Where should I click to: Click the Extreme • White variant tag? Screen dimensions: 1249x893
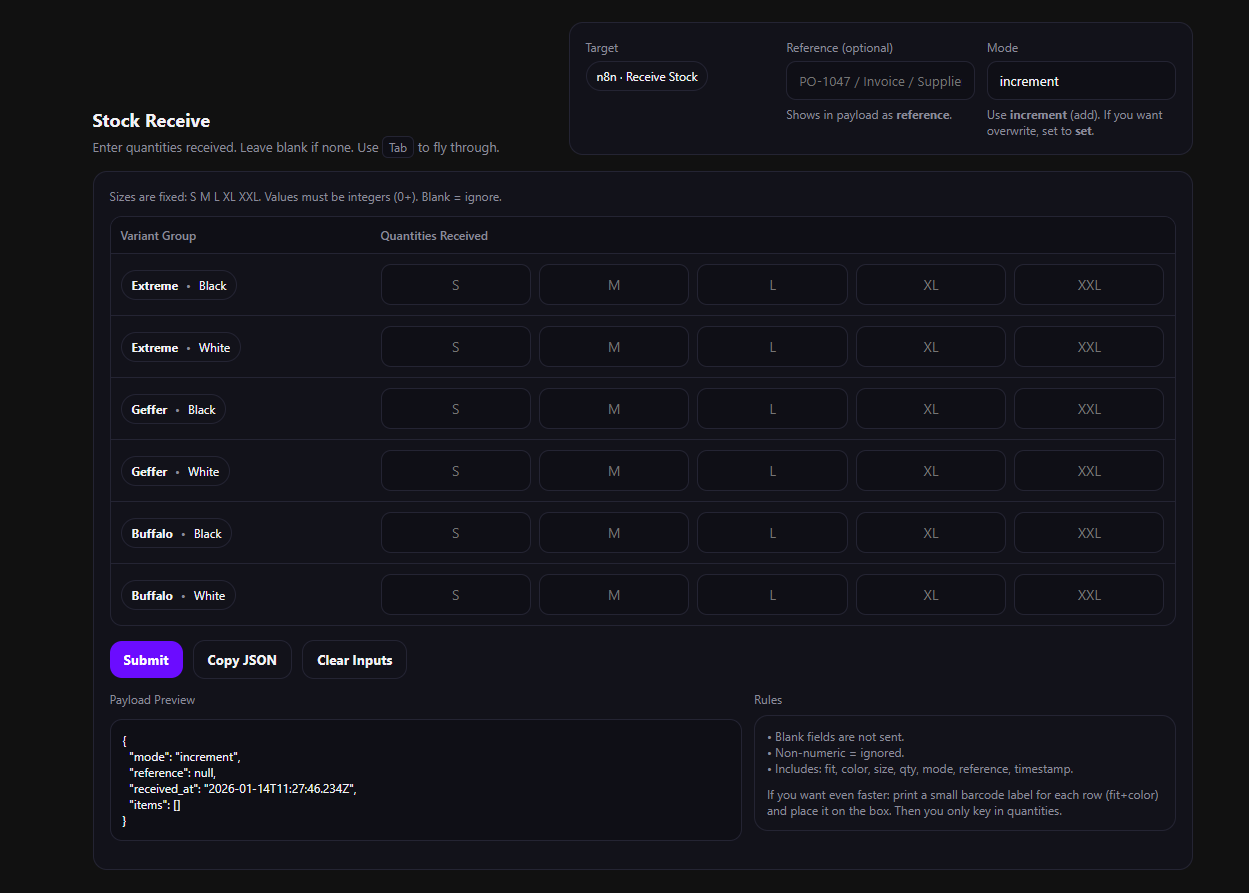[x=181, y=348]
